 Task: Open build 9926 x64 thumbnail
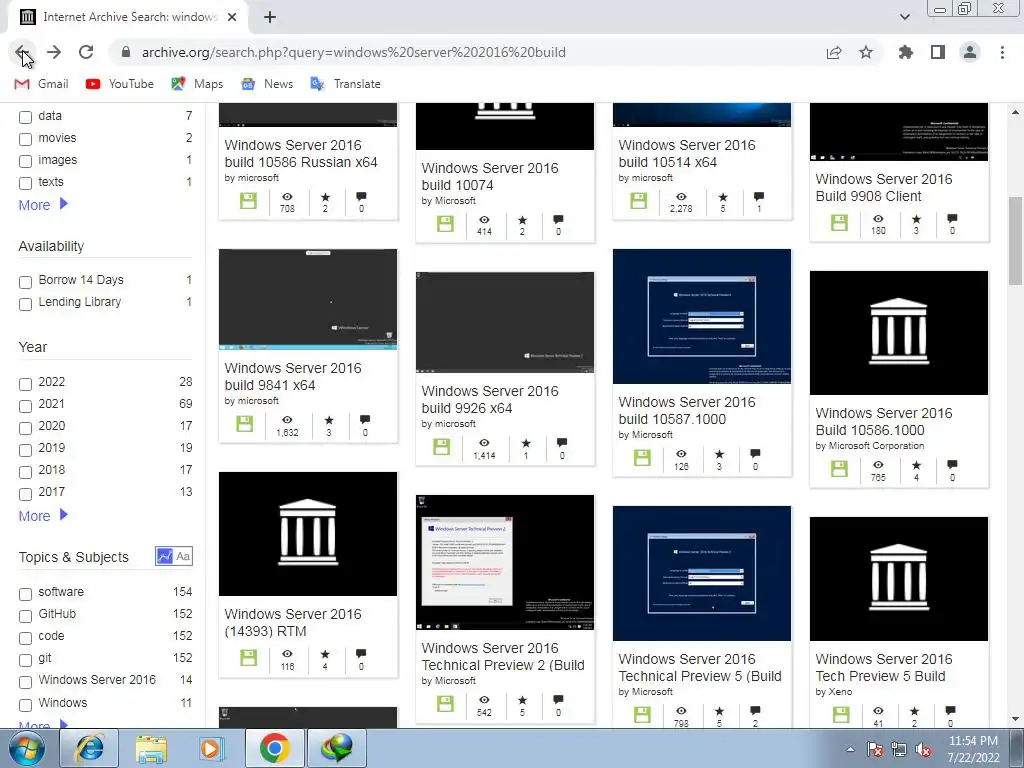pos(505,323)
